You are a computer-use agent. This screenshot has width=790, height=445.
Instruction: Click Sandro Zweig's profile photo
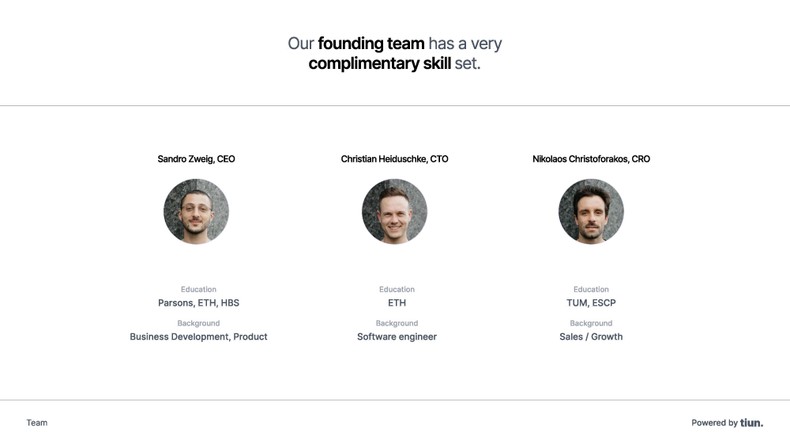pyautogui.click(x=196, y=212)
